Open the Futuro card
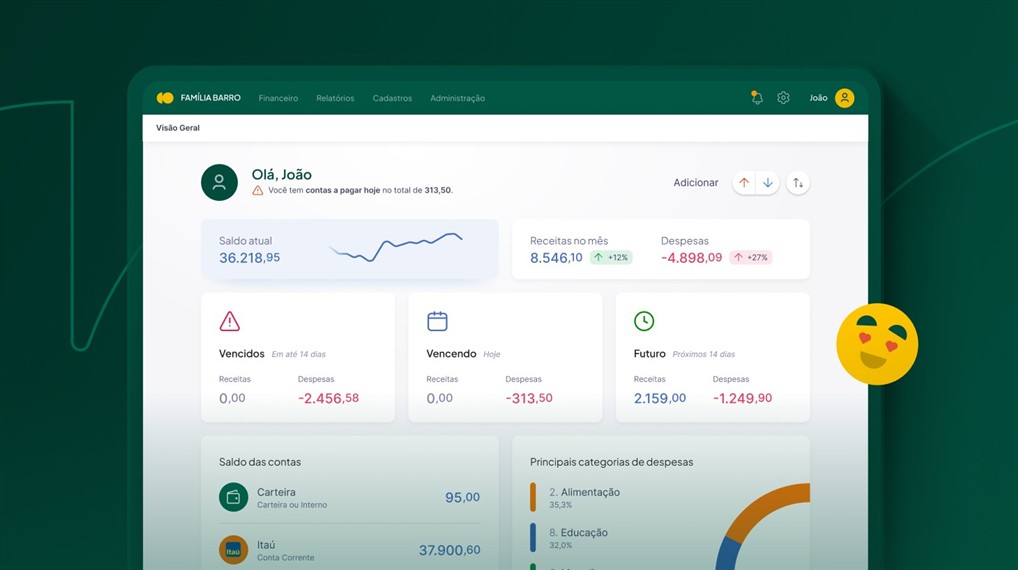 click(713, 357)
